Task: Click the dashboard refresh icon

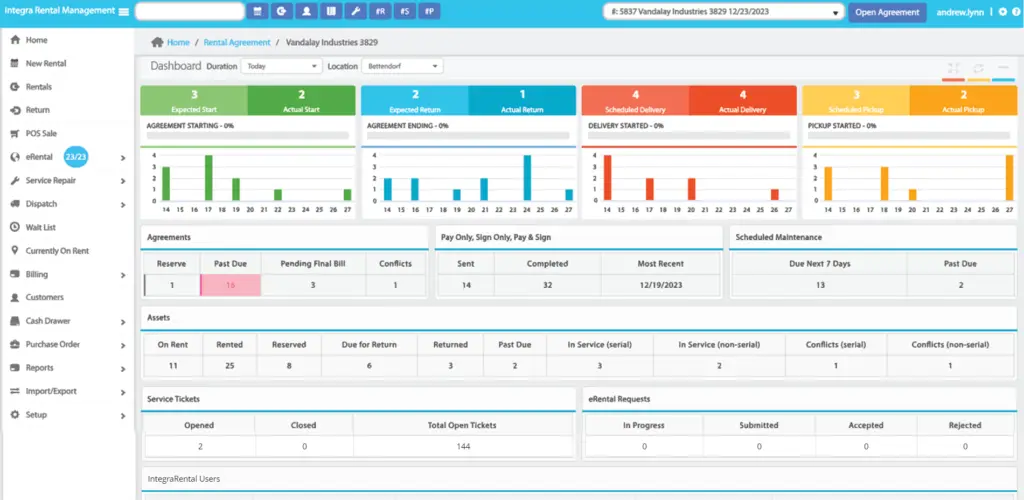Action: click(x=978, y=69)
